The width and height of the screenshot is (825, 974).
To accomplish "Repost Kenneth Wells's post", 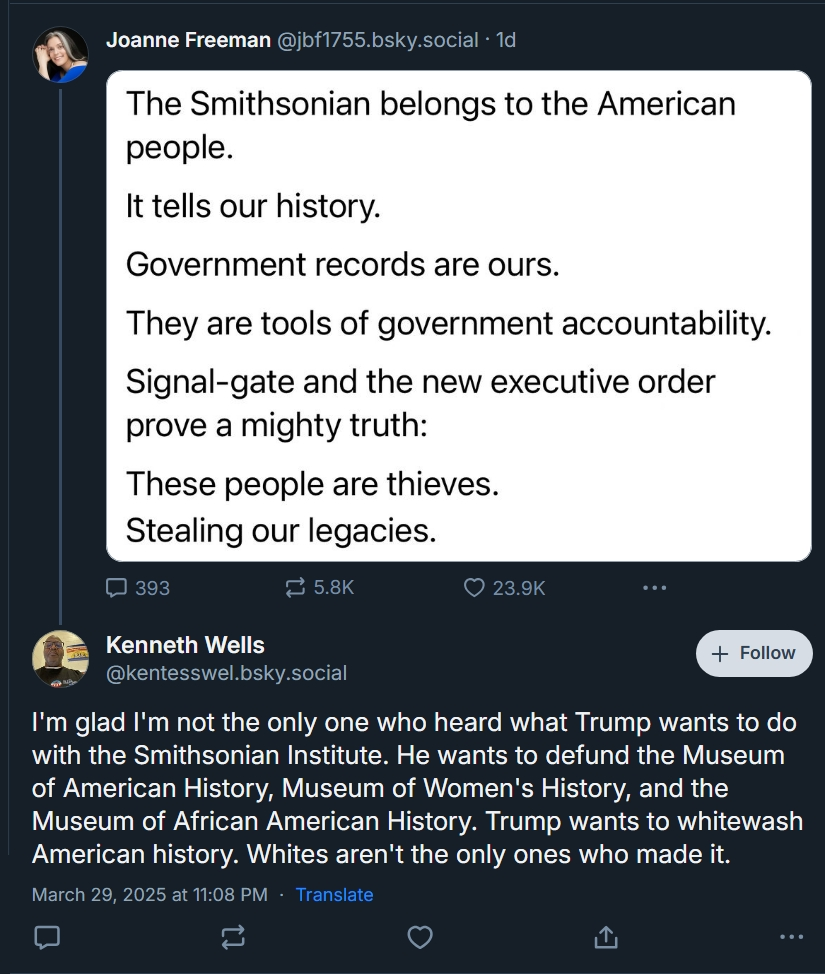I will point(233,937).
